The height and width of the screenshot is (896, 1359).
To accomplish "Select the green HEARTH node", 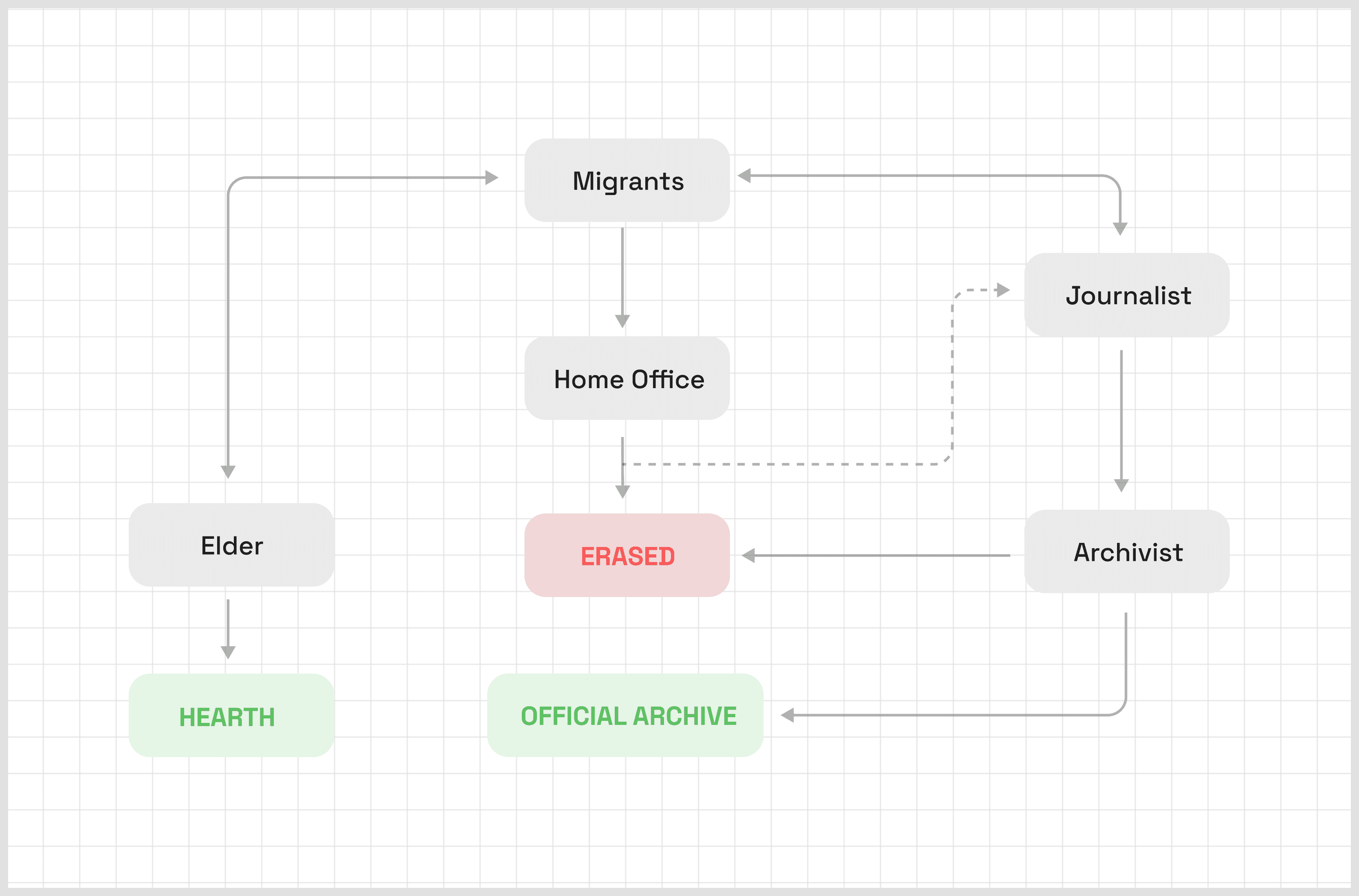I will [231, 716].
